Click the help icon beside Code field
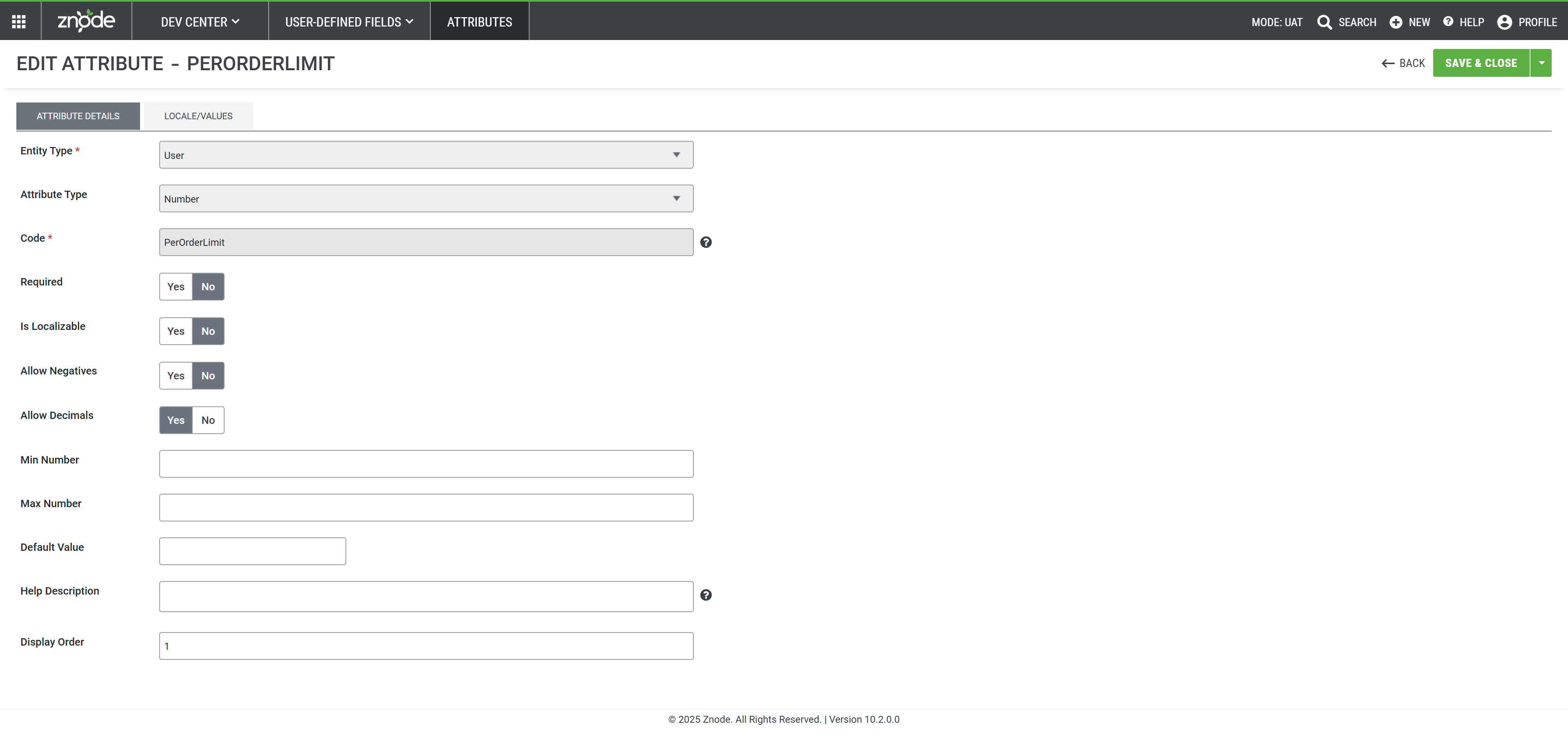 [x=706, y=242]
